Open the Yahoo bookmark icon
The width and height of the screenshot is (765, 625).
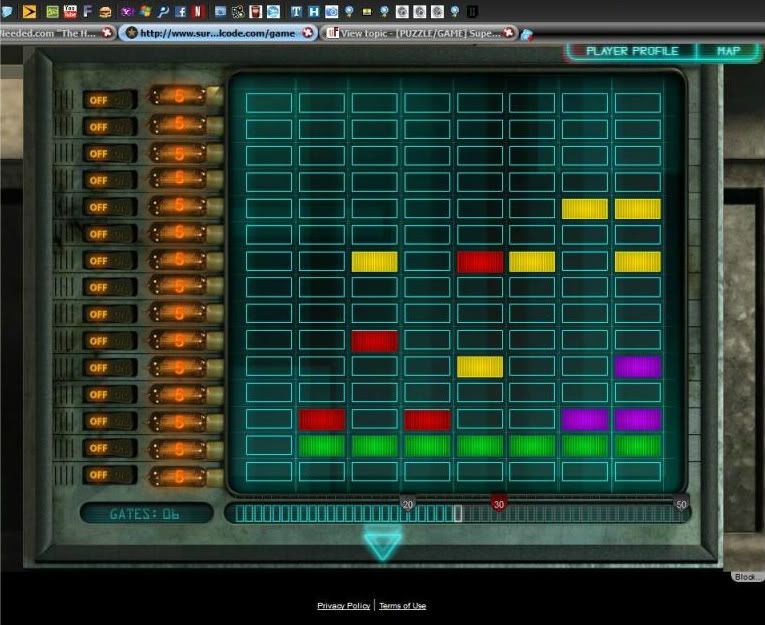click(x=127, y=12)
